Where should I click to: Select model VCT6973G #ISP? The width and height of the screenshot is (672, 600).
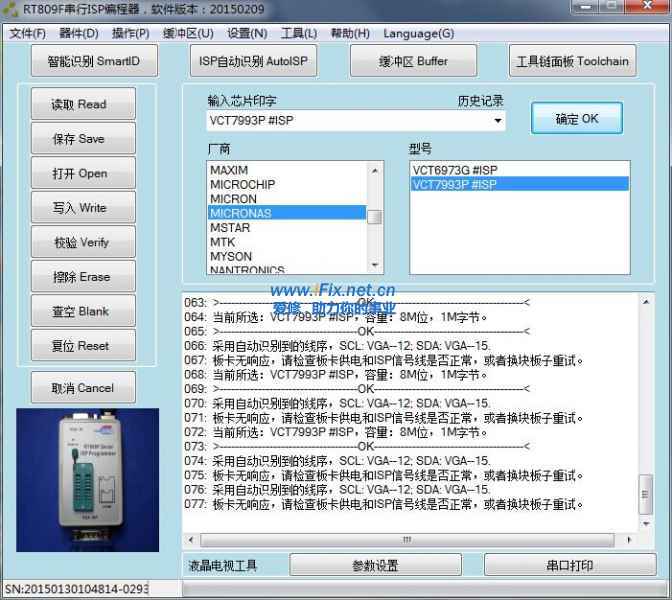click(x=519, y=170)
